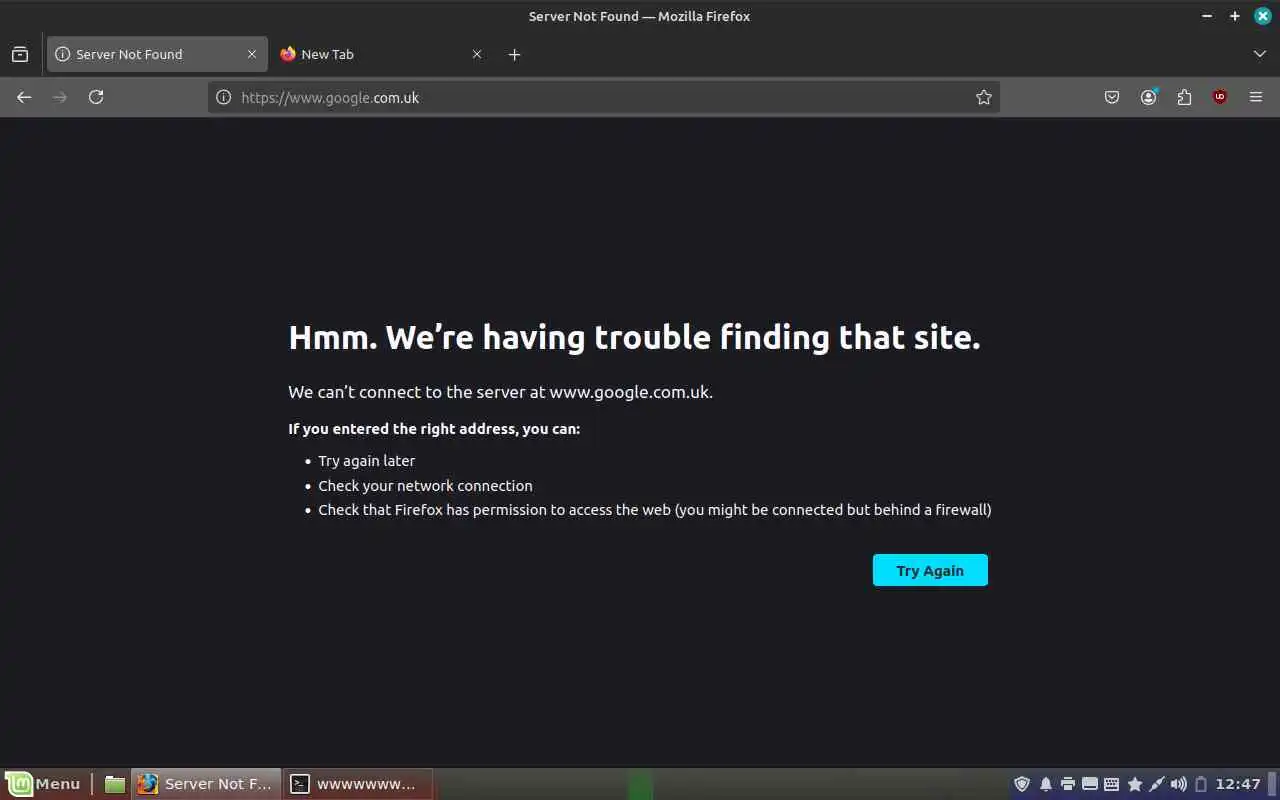Open the Extensions puzzle icon
Screen dimensions: 1280x800
(1184, 97)
